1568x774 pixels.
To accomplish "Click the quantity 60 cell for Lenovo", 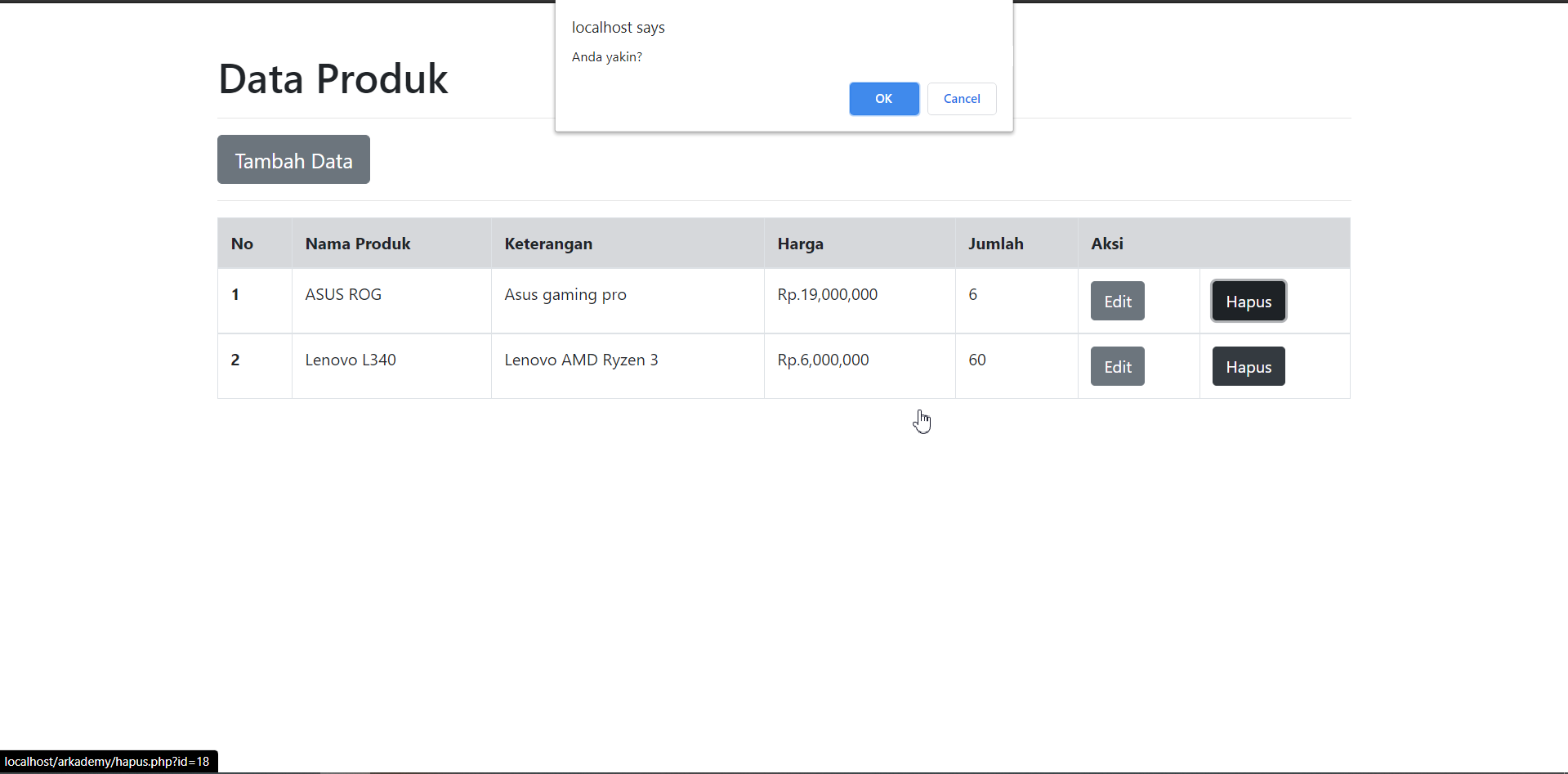I will tap(976, 360).
